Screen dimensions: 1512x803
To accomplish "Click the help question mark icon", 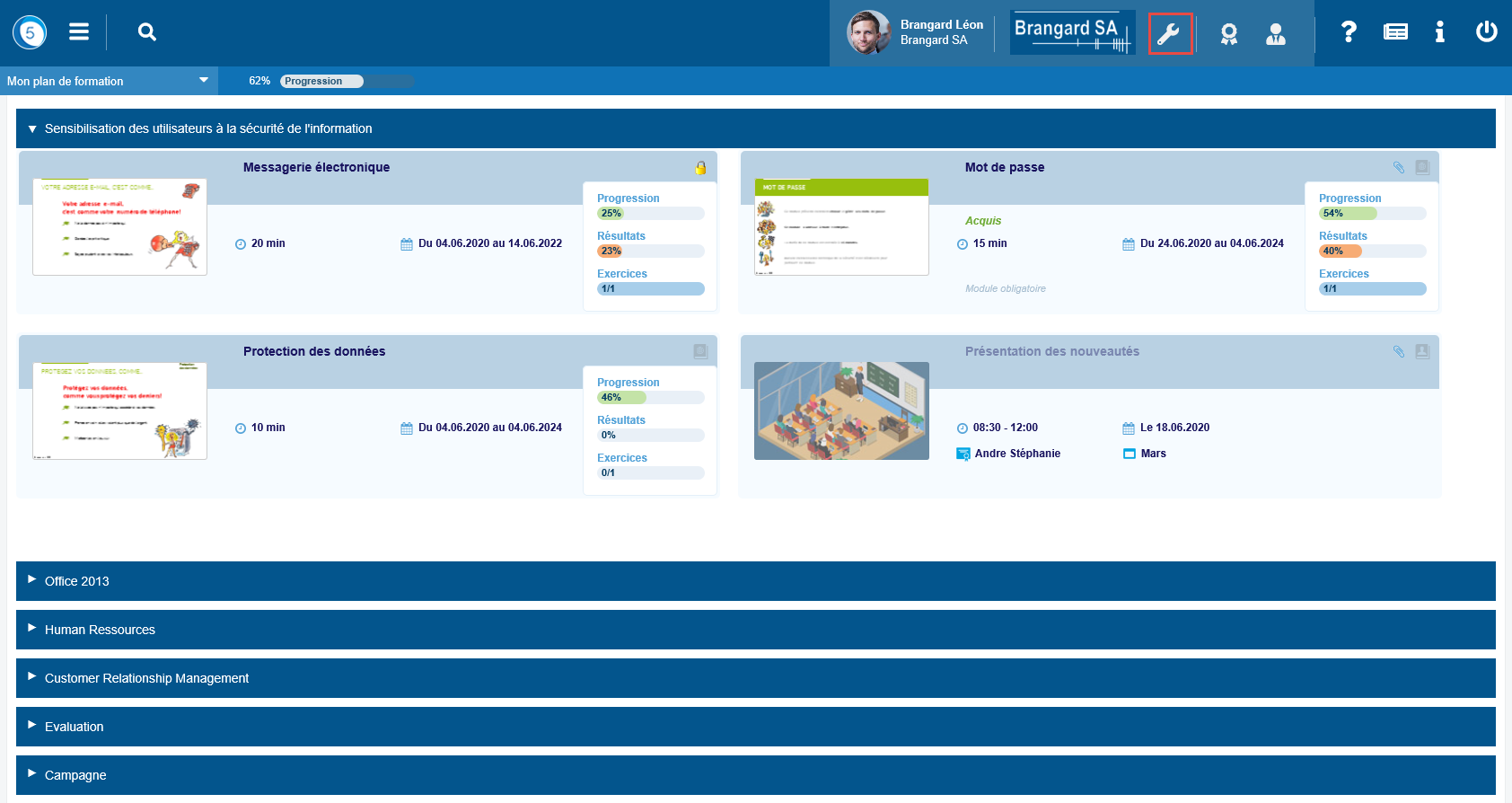I will tap(1348, 32).
